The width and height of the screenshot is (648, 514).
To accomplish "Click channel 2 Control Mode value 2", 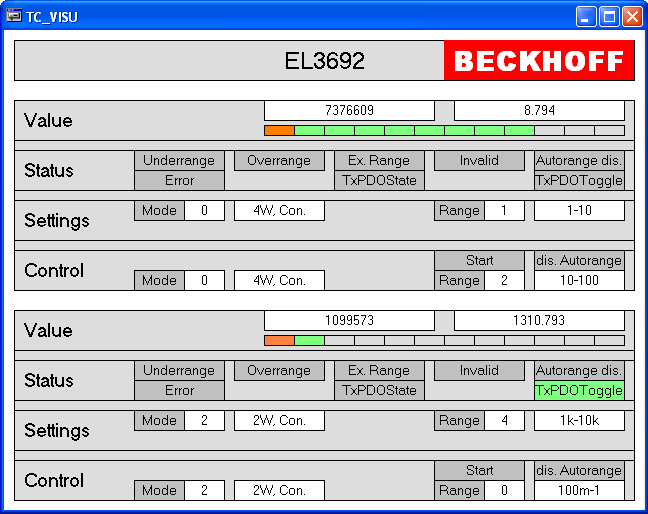I will click(x=204, y=490).
